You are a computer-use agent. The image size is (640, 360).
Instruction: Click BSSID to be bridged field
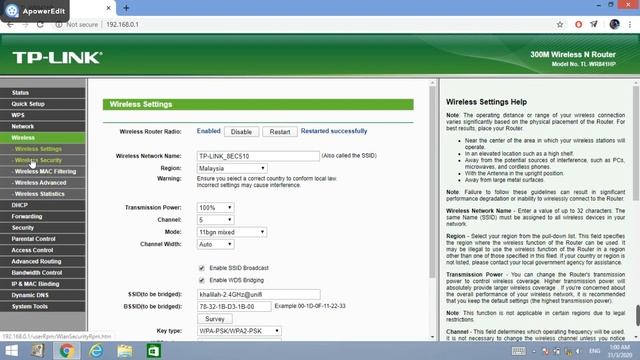[234, 307]
